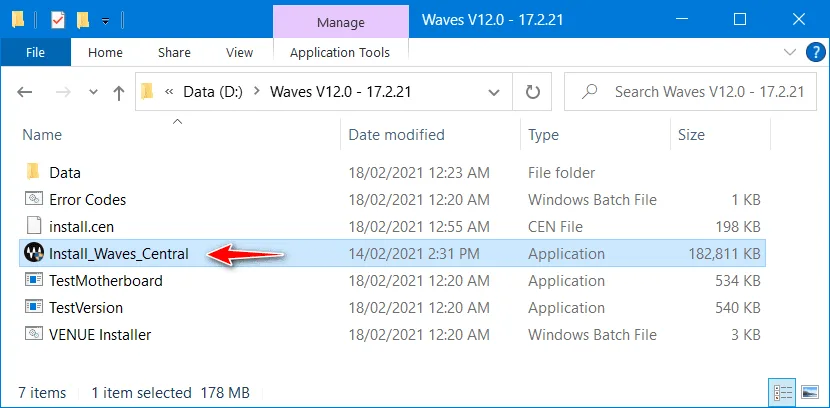Switch to the Share ribbon tab

[174, 52]
